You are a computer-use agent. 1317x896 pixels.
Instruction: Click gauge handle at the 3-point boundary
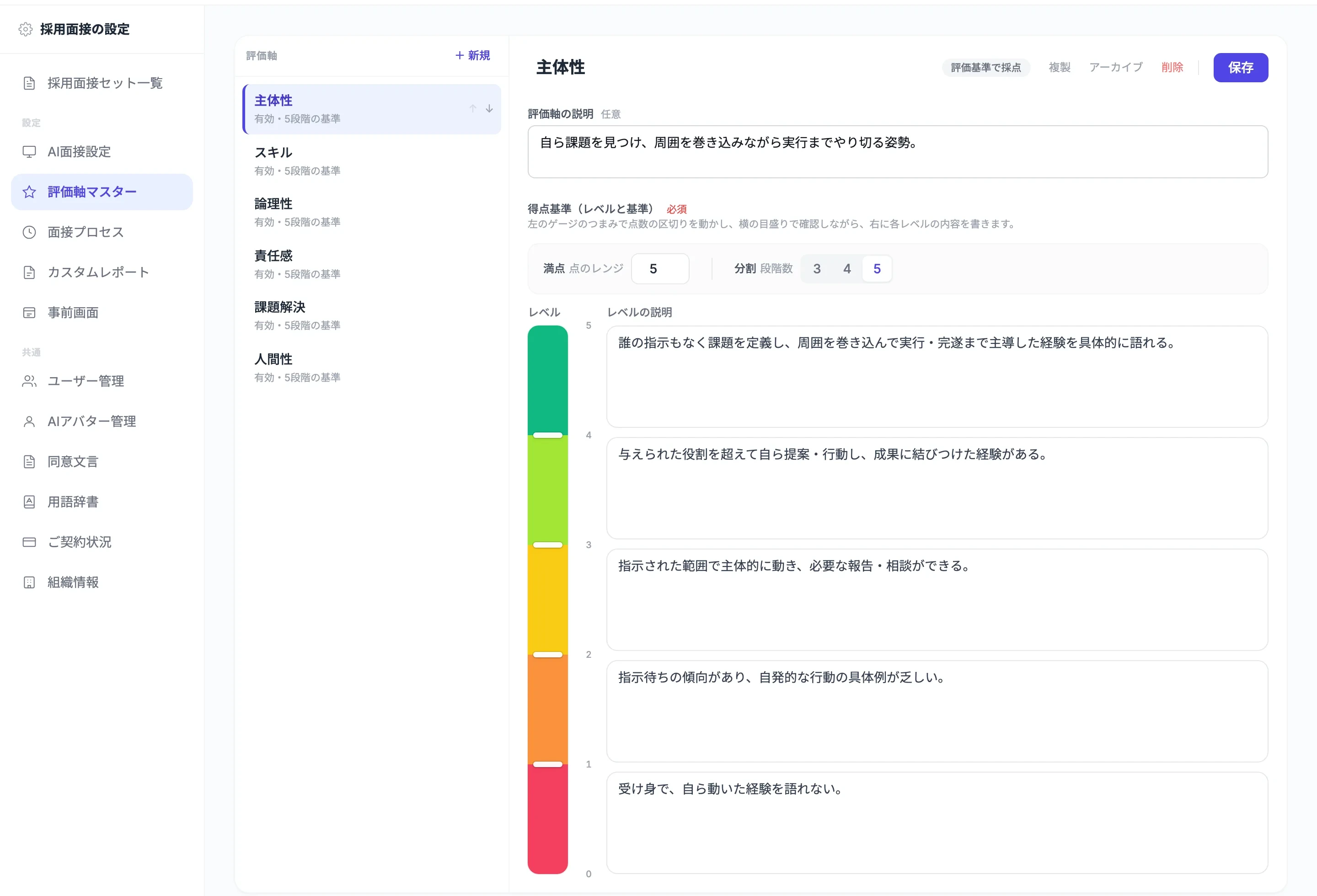pos(547,545)
